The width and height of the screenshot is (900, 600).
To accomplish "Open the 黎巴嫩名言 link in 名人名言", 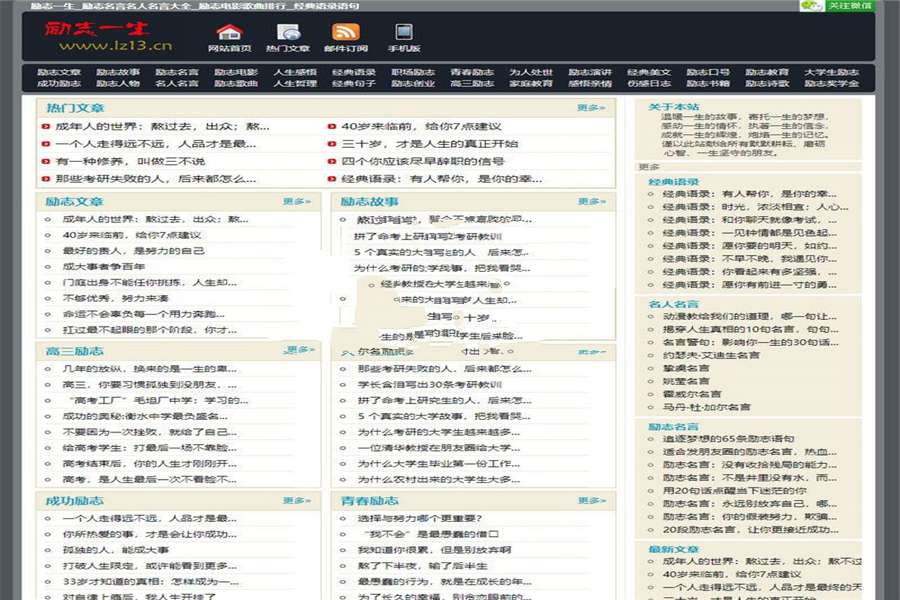I will pyautogui.click(x=685, y=368).
